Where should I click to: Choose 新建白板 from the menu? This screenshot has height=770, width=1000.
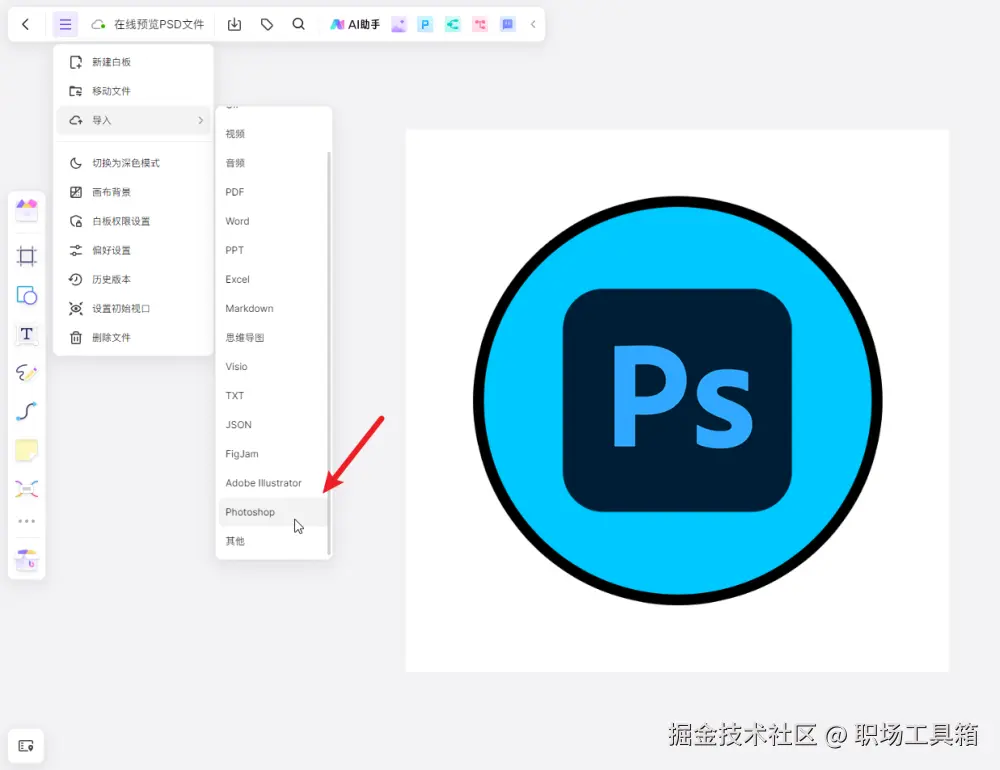133,62
